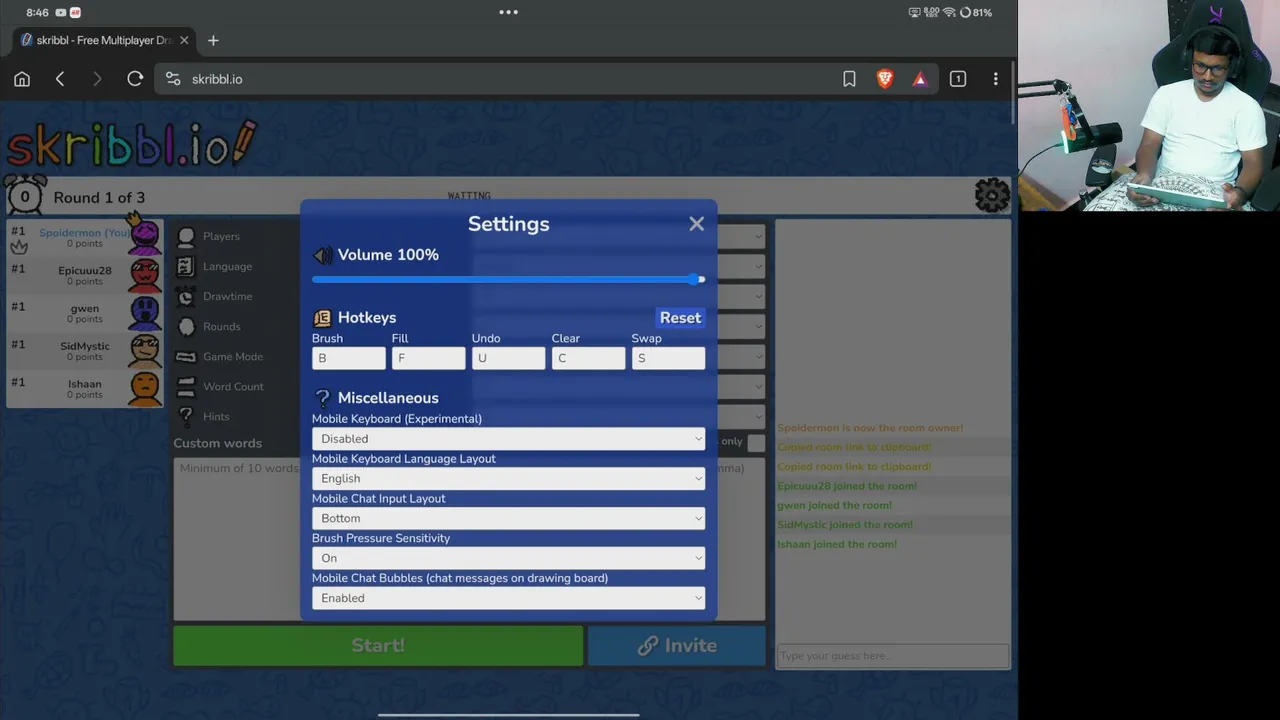The image size is (1280, 720).
Task: Navigate forward in the browser
Action: 97,79
